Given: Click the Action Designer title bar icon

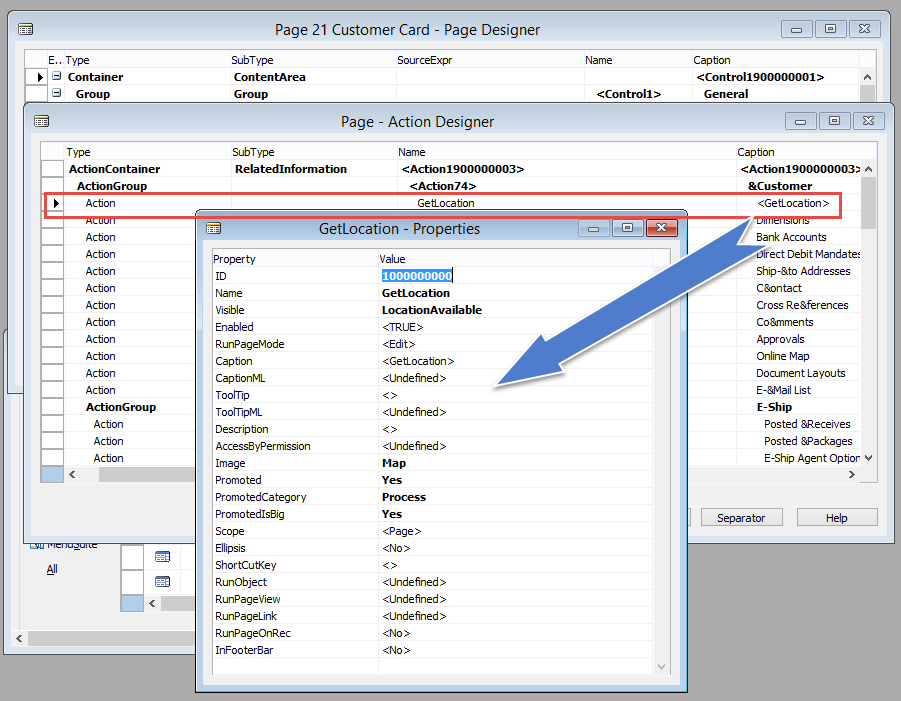Looking at the screenshot, I should [x=39, y=121].
